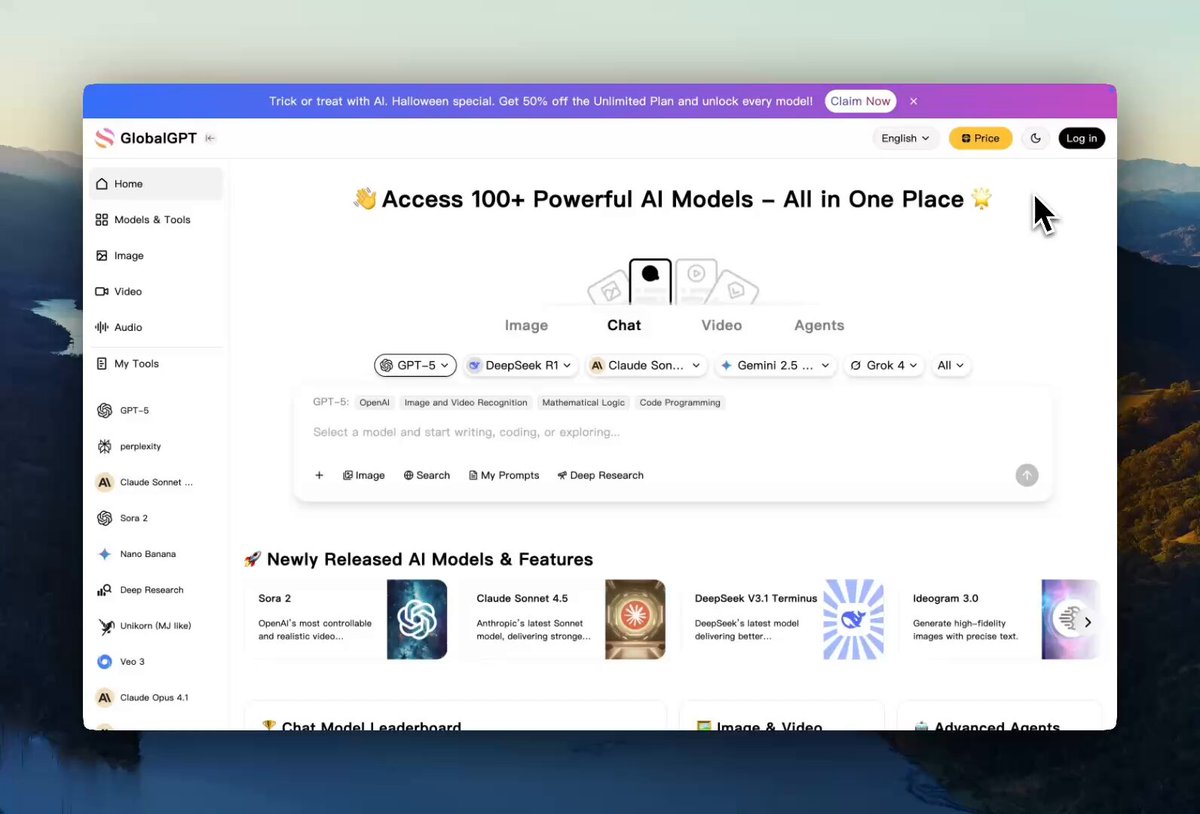
Task: Close the Halloween promo banner
Action: pos(913,101)
